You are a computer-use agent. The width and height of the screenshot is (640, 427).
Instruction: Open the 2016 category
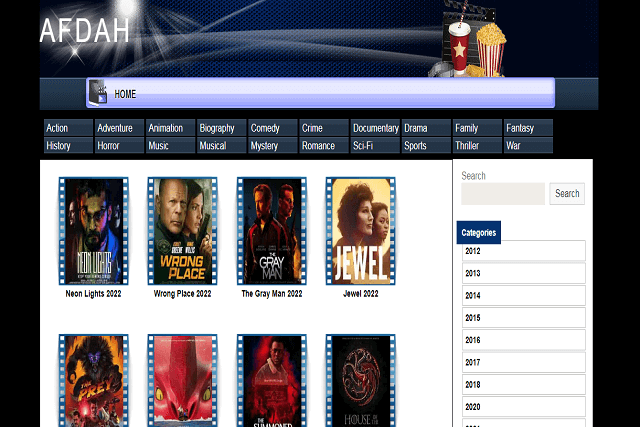[x=524, y=340]
